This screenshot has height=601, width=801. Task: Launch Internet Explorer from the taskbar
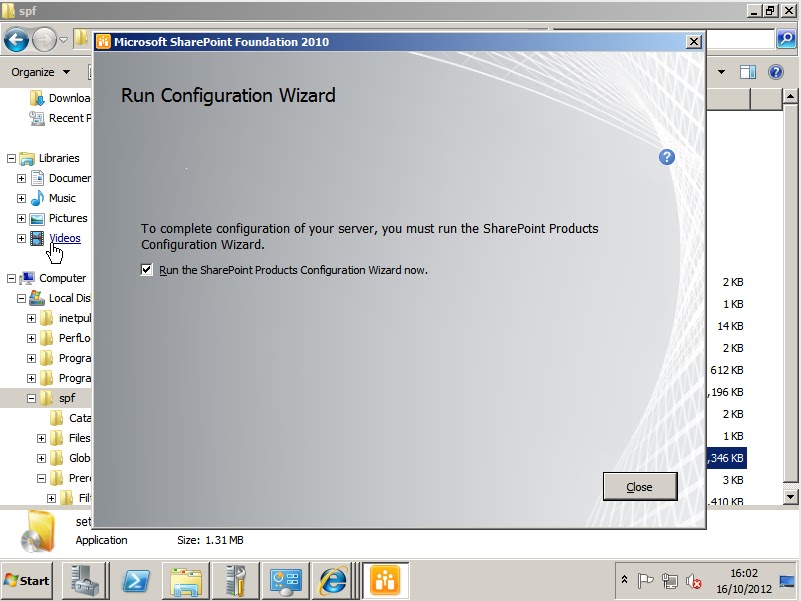(334, 581)
